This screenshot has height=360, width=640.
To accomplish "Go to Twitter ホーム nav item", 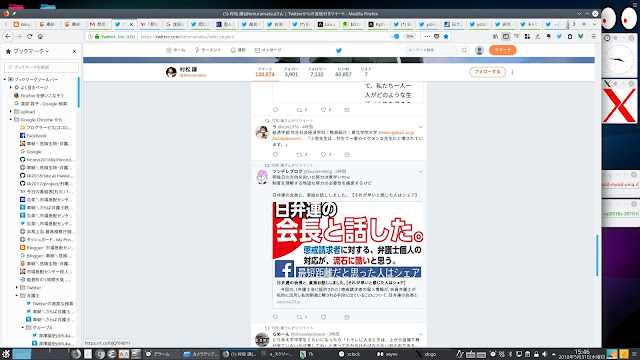I will (176, 50).
